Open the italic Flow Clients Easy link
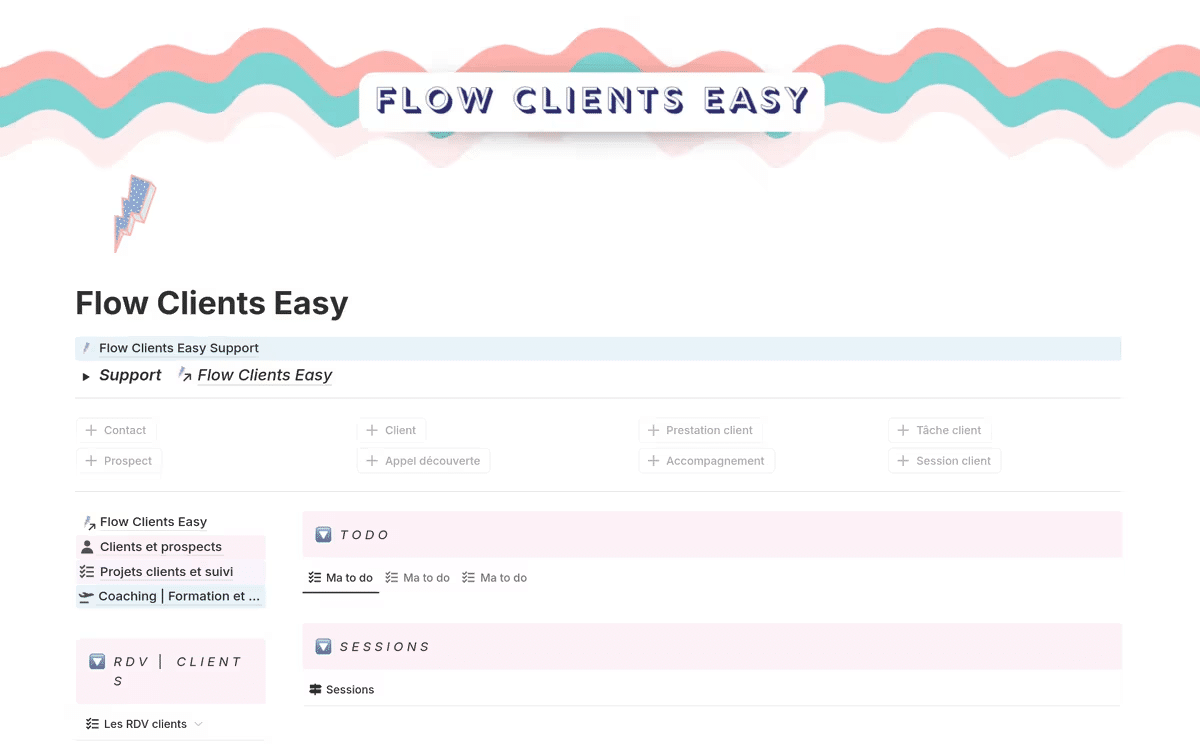This screenshot has height=749, width=1200. (x=265, y=375)
